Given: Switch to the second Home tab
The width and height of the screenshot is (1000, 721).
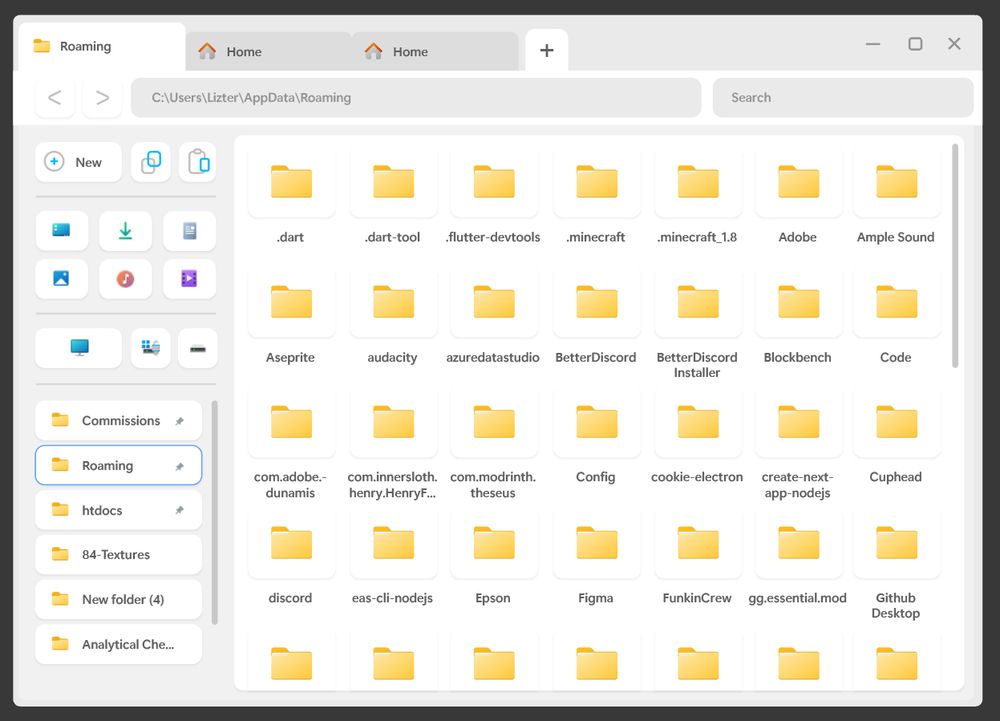Looking at the screenshot, I should click(x=435, y=52).
